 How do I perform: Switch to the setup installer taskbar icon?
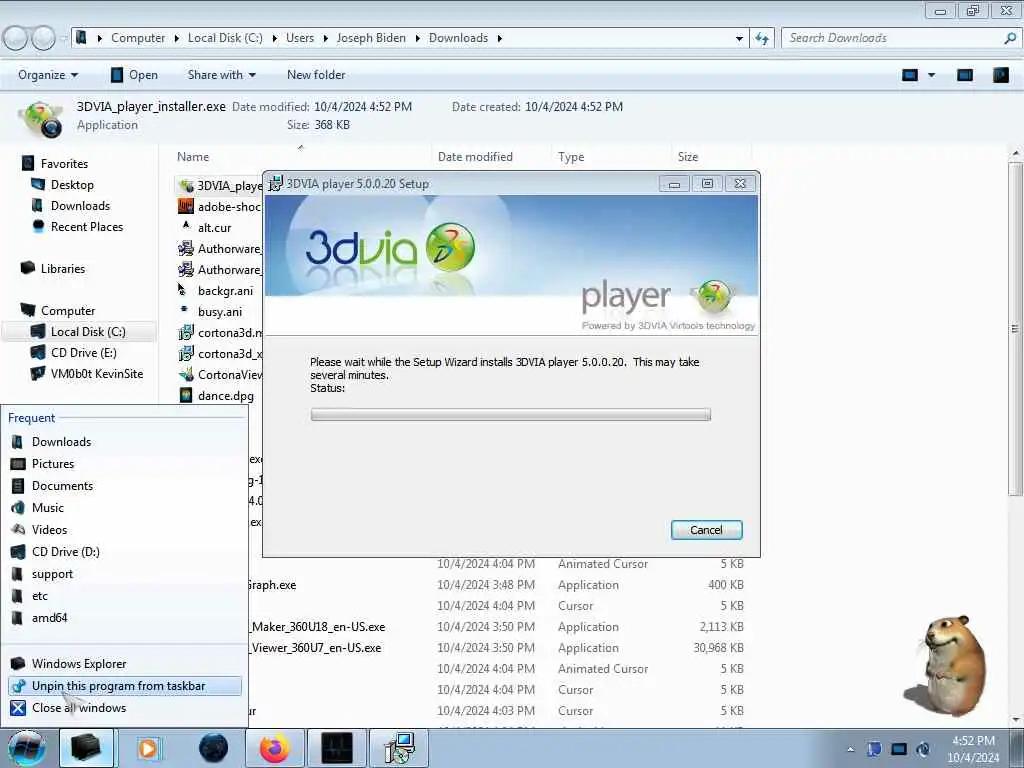399,748
